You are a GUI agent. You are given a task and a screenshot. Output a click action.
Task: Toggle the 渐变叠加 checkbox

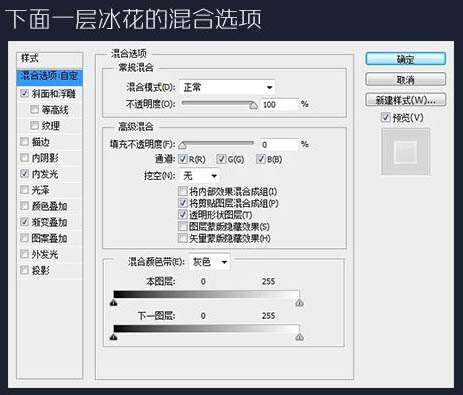click(24, 222)
